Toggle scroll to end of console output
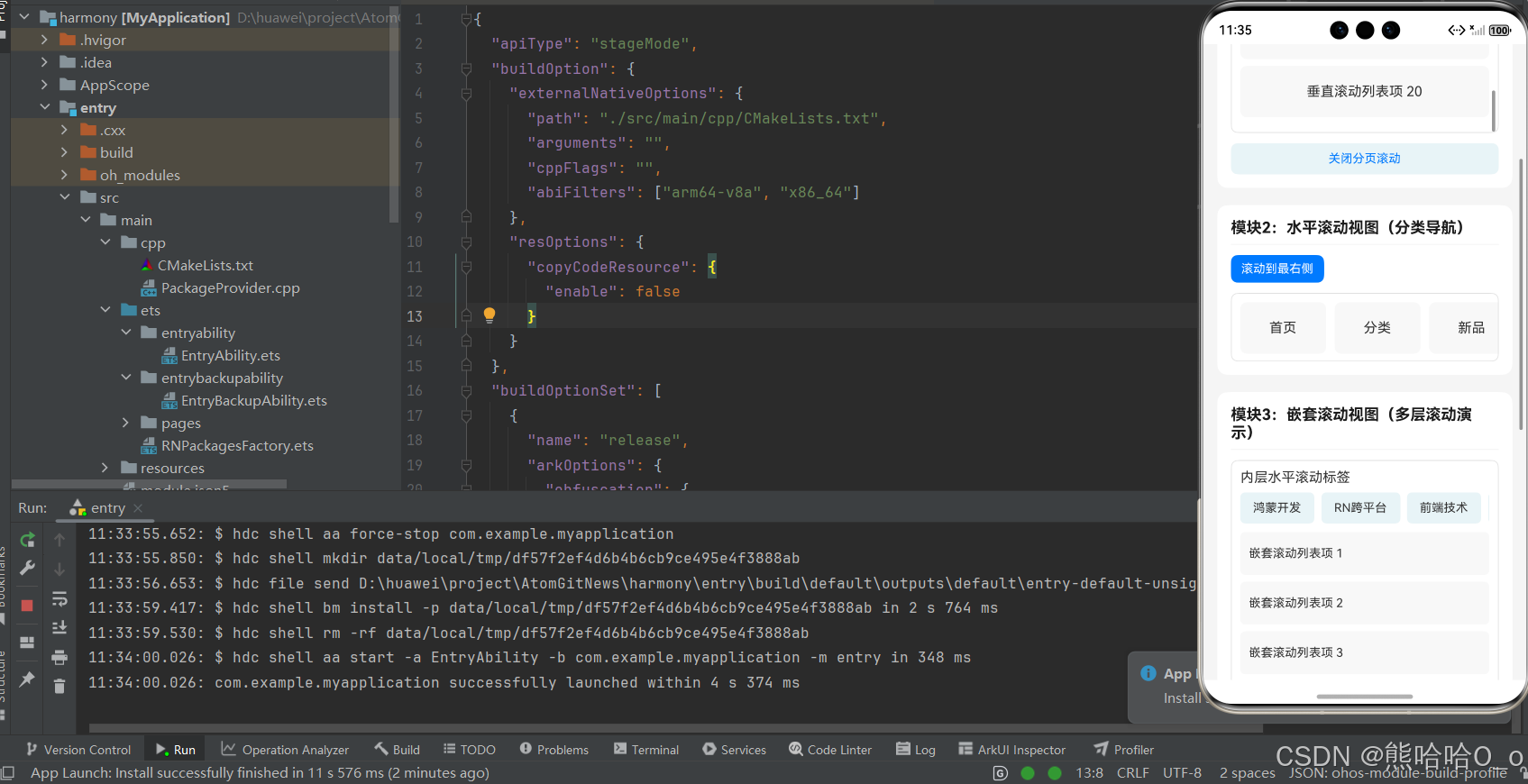 click(59, 627)
